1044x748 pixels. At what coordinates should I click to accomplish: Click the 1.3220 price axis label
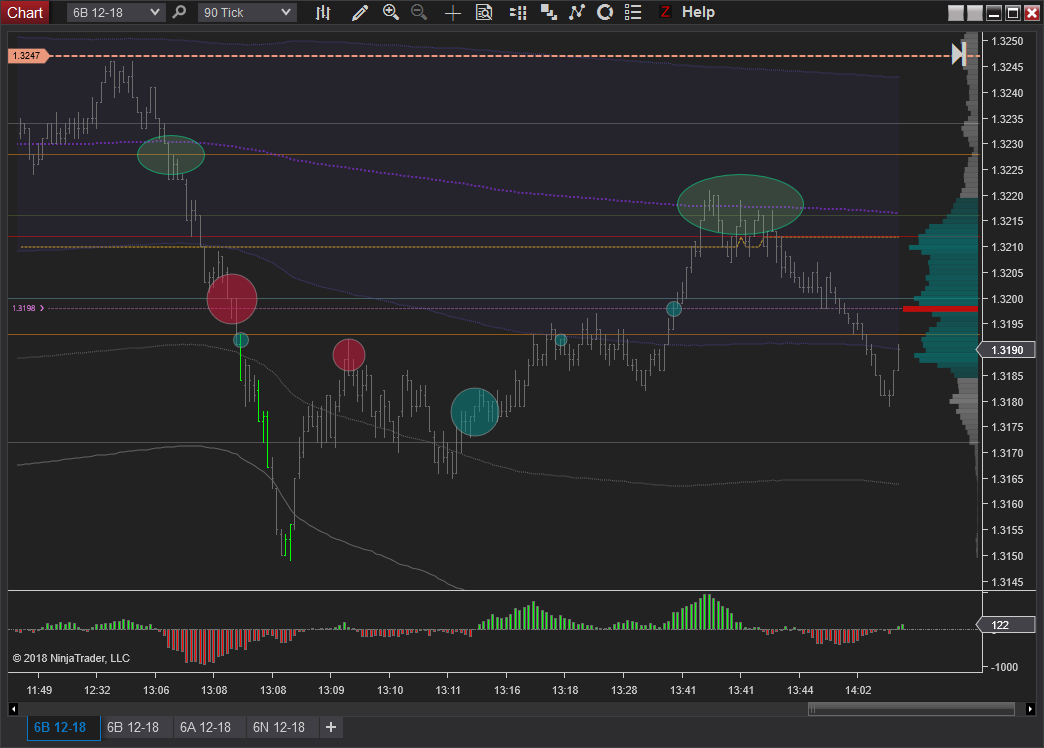pos(1007,196)
